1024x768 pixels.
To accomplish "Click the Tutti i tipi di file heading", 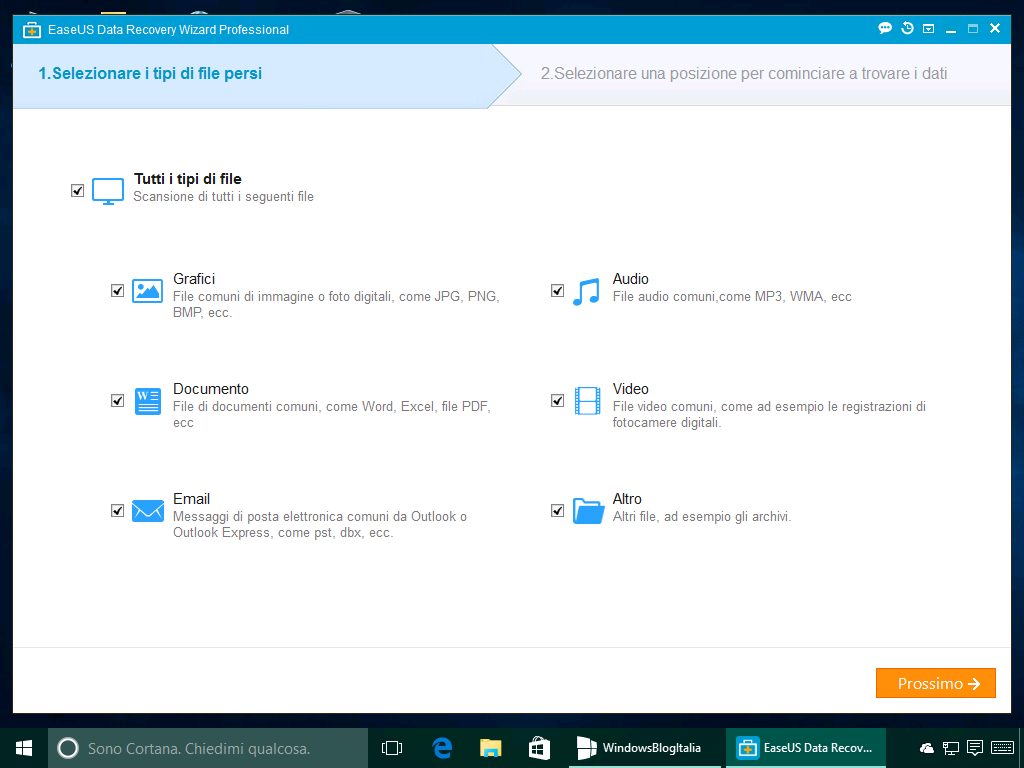I will pyautogui.click(x=187, y=179).
